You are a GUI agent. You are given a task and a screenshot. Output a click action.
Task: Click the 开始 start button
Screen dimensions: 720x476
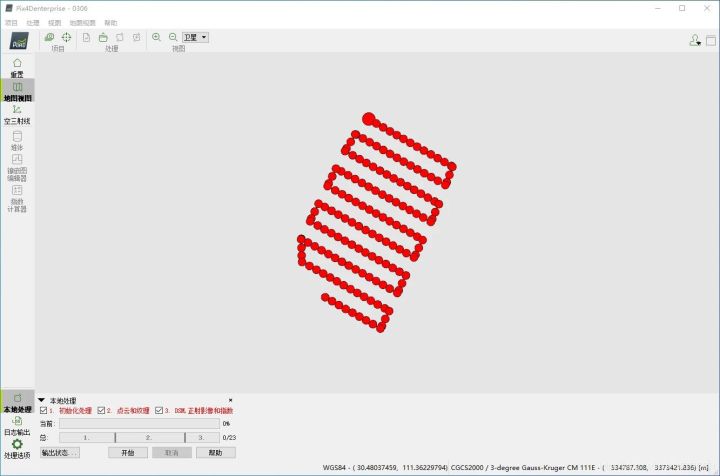click(x=127, y=453)
